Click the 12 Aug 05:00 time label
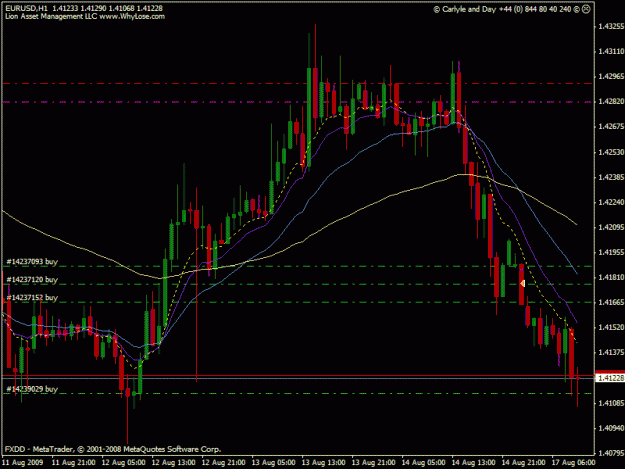625x469 pixels. pos(124,463)
